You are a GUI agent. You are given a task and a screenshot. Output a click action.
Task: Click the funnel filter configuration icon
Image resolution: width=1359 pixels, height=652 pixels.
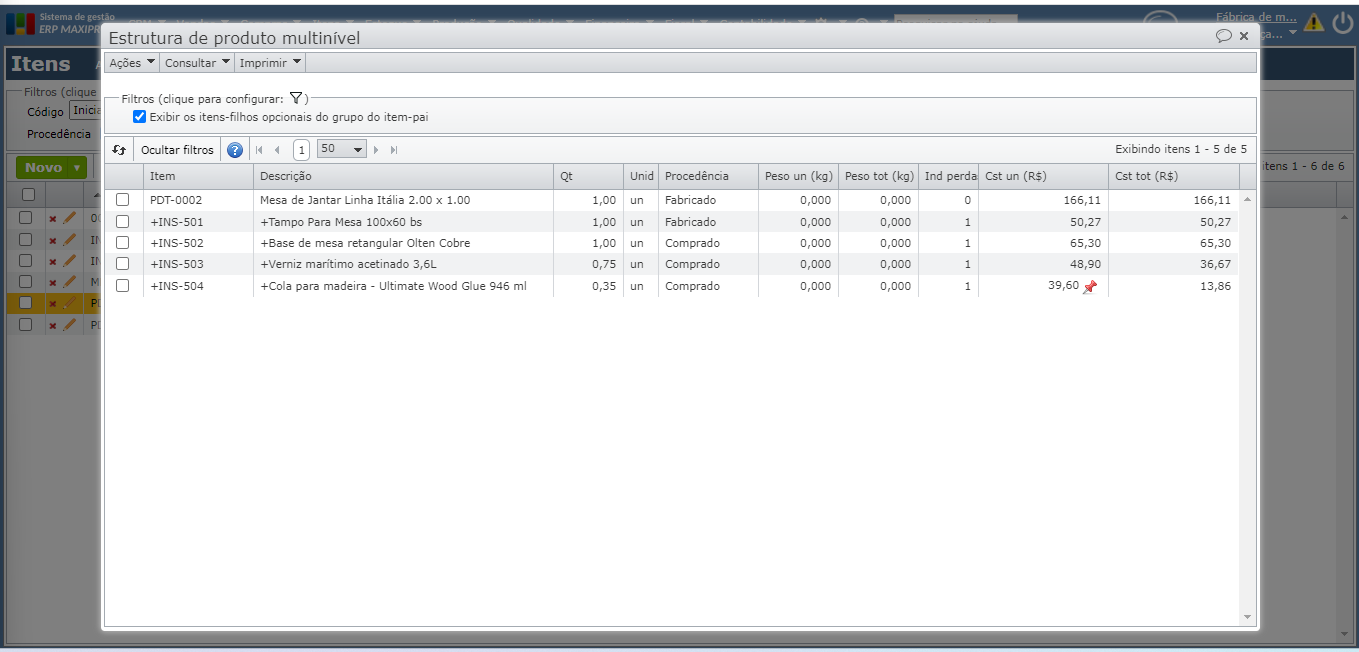296,98
